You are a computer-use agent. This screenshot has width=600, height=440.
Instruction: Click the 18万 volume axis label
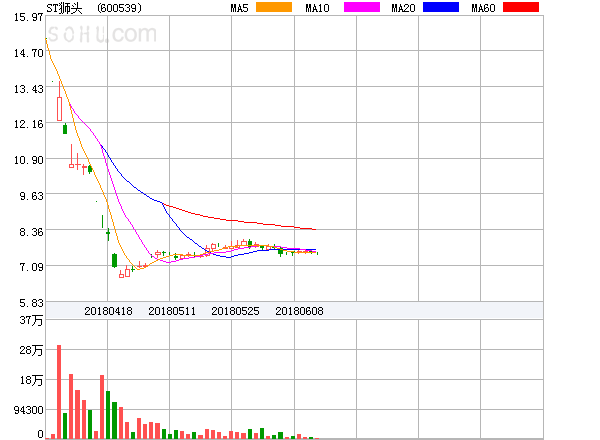point(31,380)
